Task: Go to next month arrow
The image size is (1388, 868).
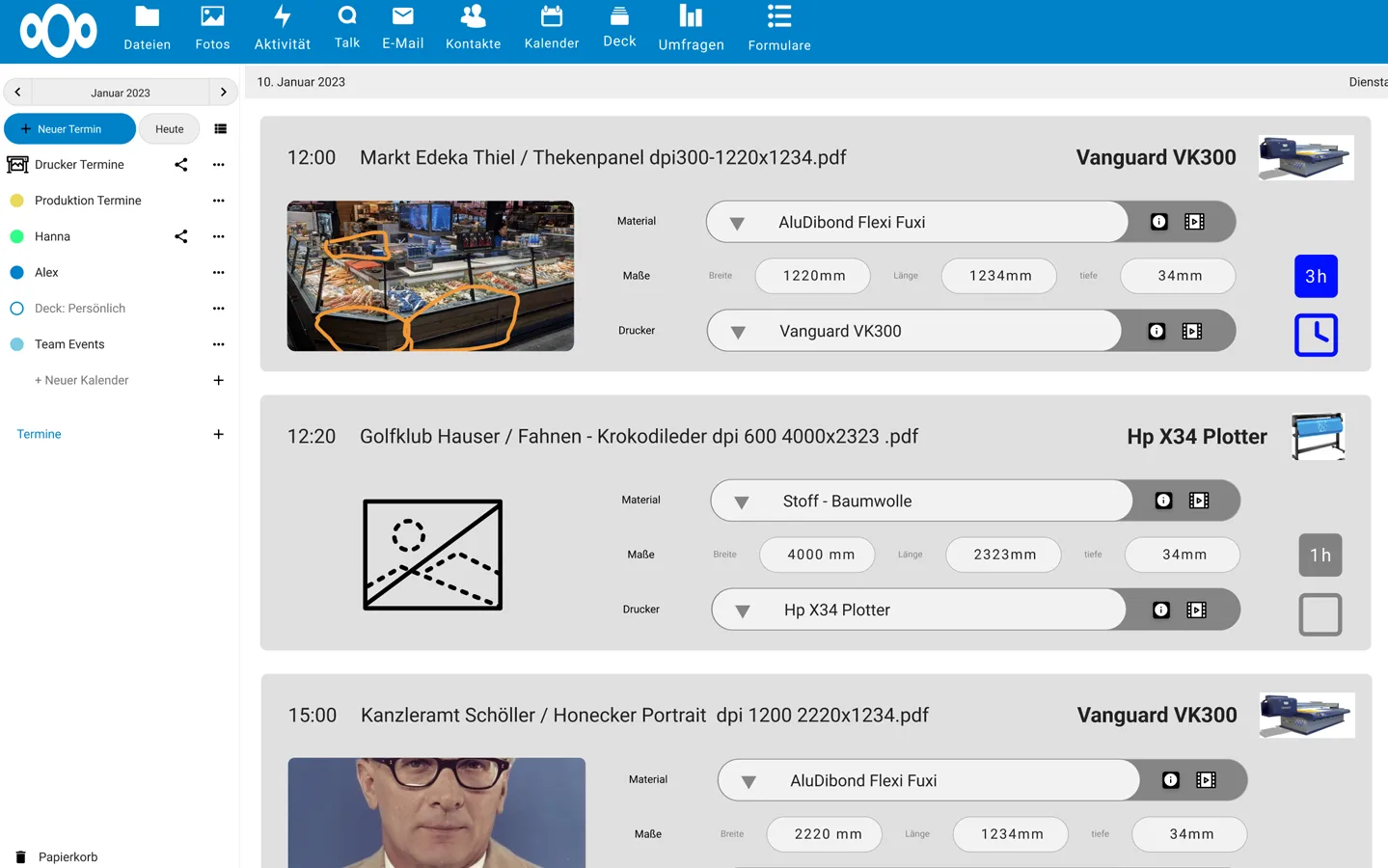Action: (x=223, y=93)
